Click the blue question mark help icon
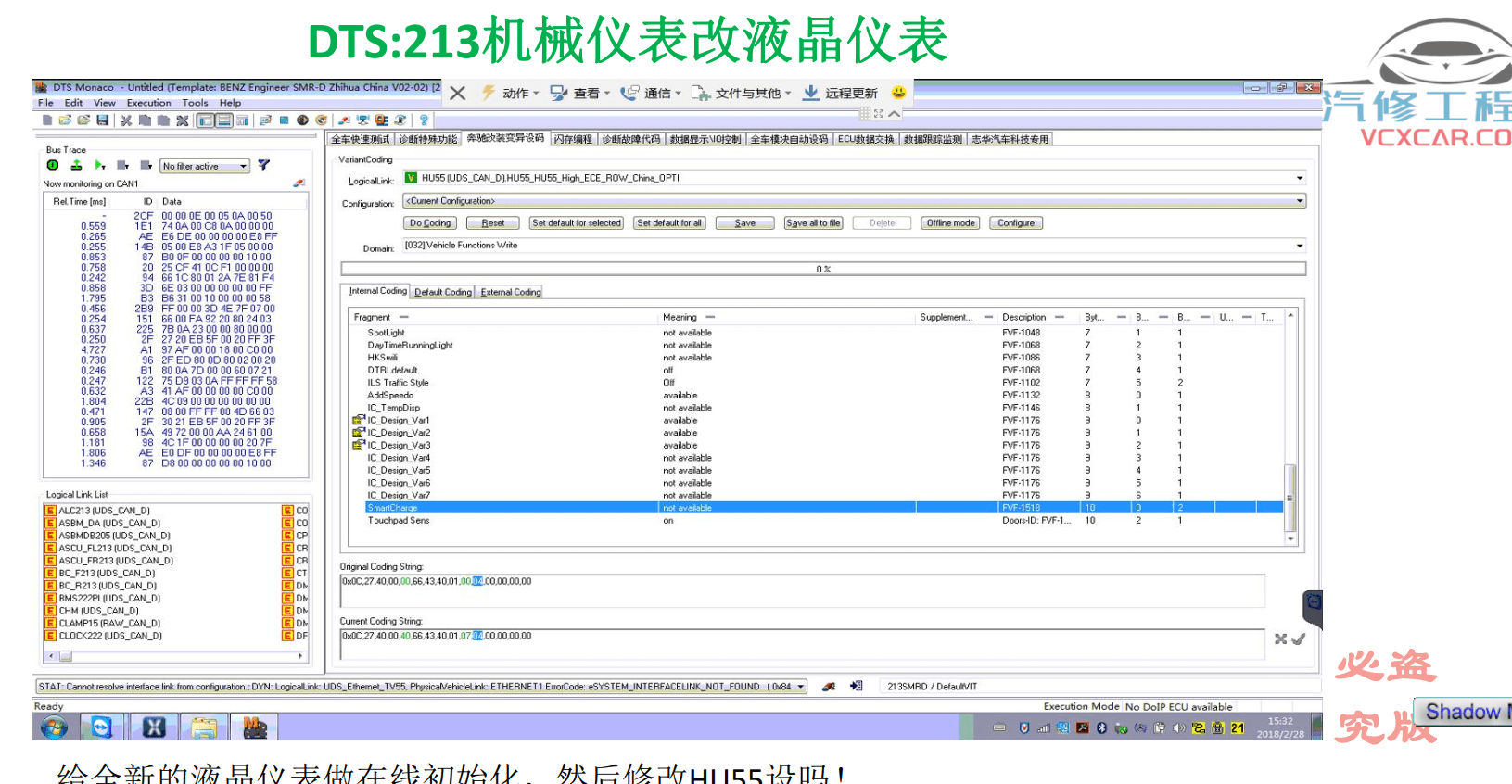The width and height of the screenshot is (1512, 784). point(424,120)
